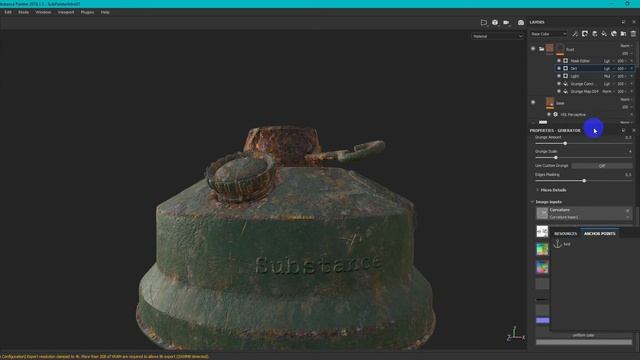Open the Edit menu
640x360 pixels.
pos(8,12)
